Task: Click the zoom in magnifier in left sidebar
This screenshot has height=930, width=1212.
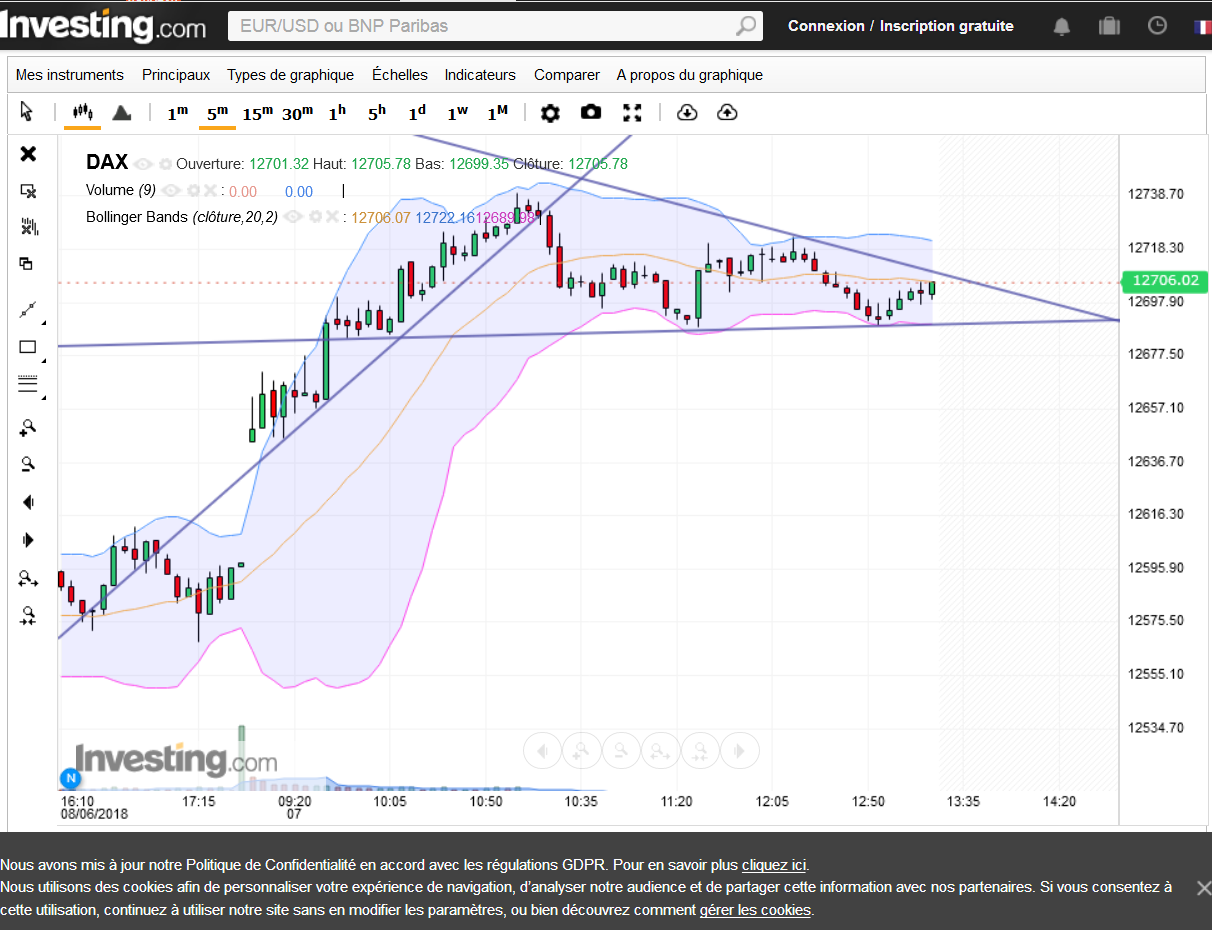Action: [28, 427]
